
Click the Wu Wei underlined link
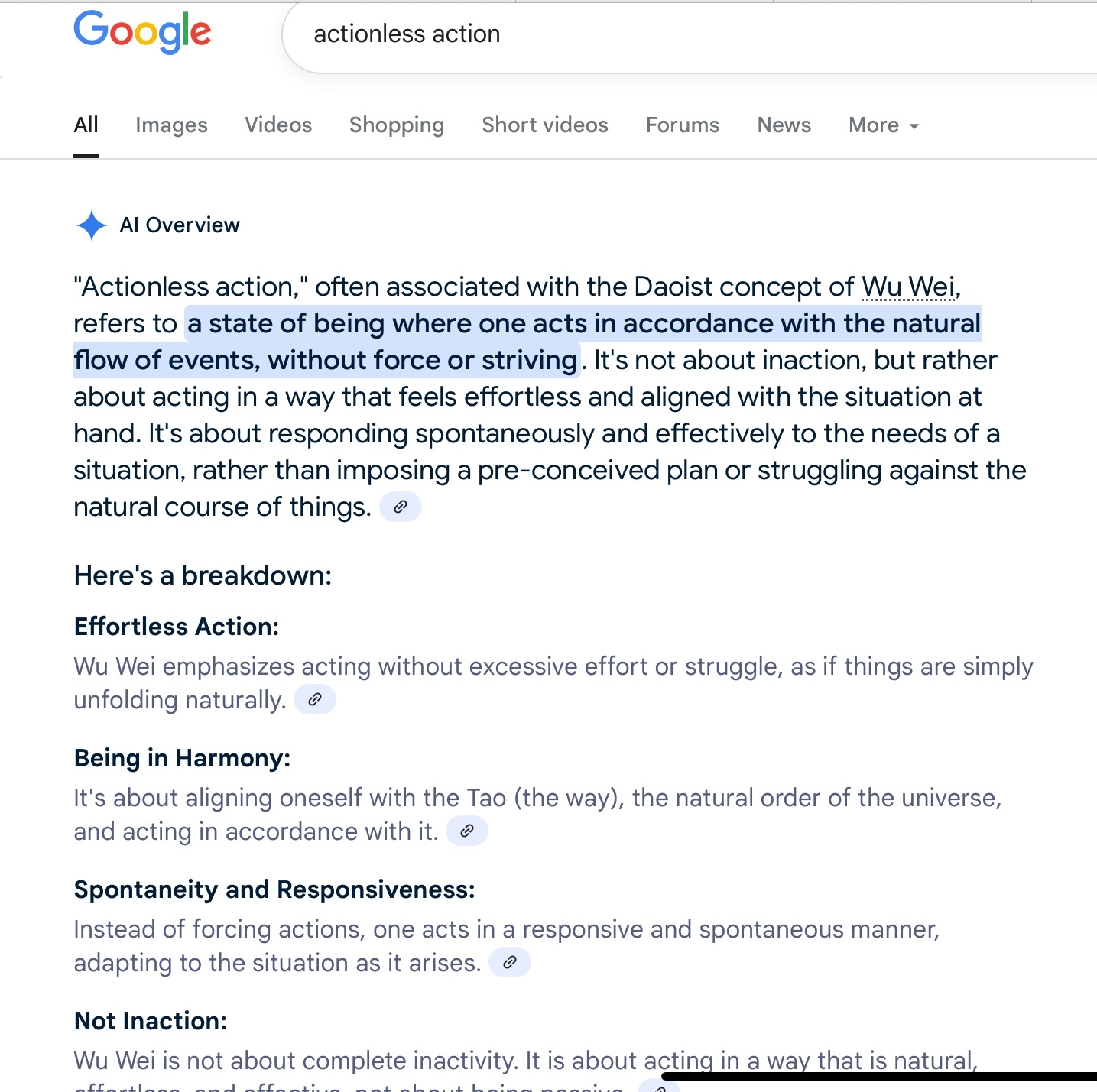click(909, 287)
